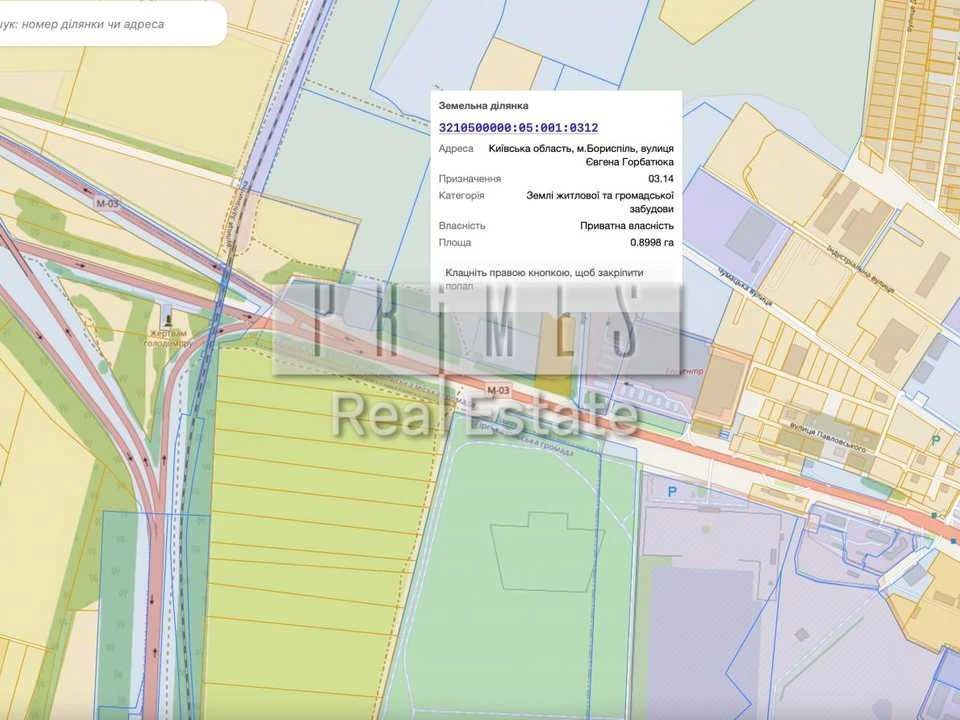The height and width of the screenshot is (720, 960).
Task: Click the blue parking P icon
Action: [x=672, y=491]
